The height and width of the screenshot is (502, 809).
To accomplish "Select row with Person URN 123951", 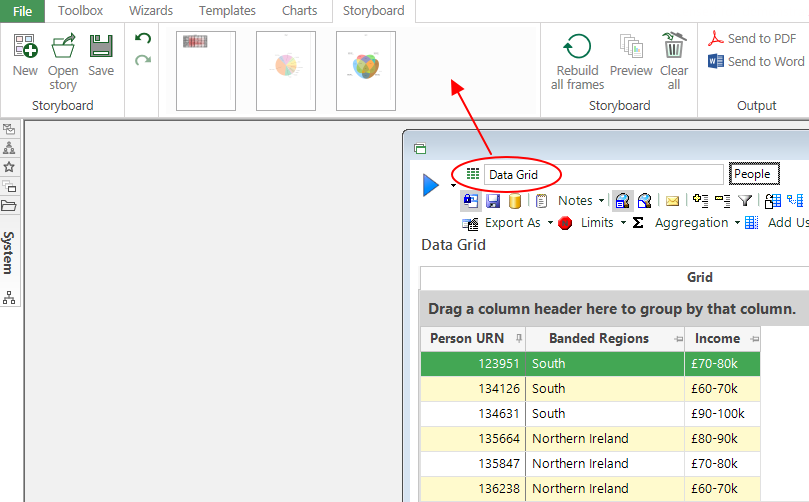I will pyautogui.click(x=590, y=364).
